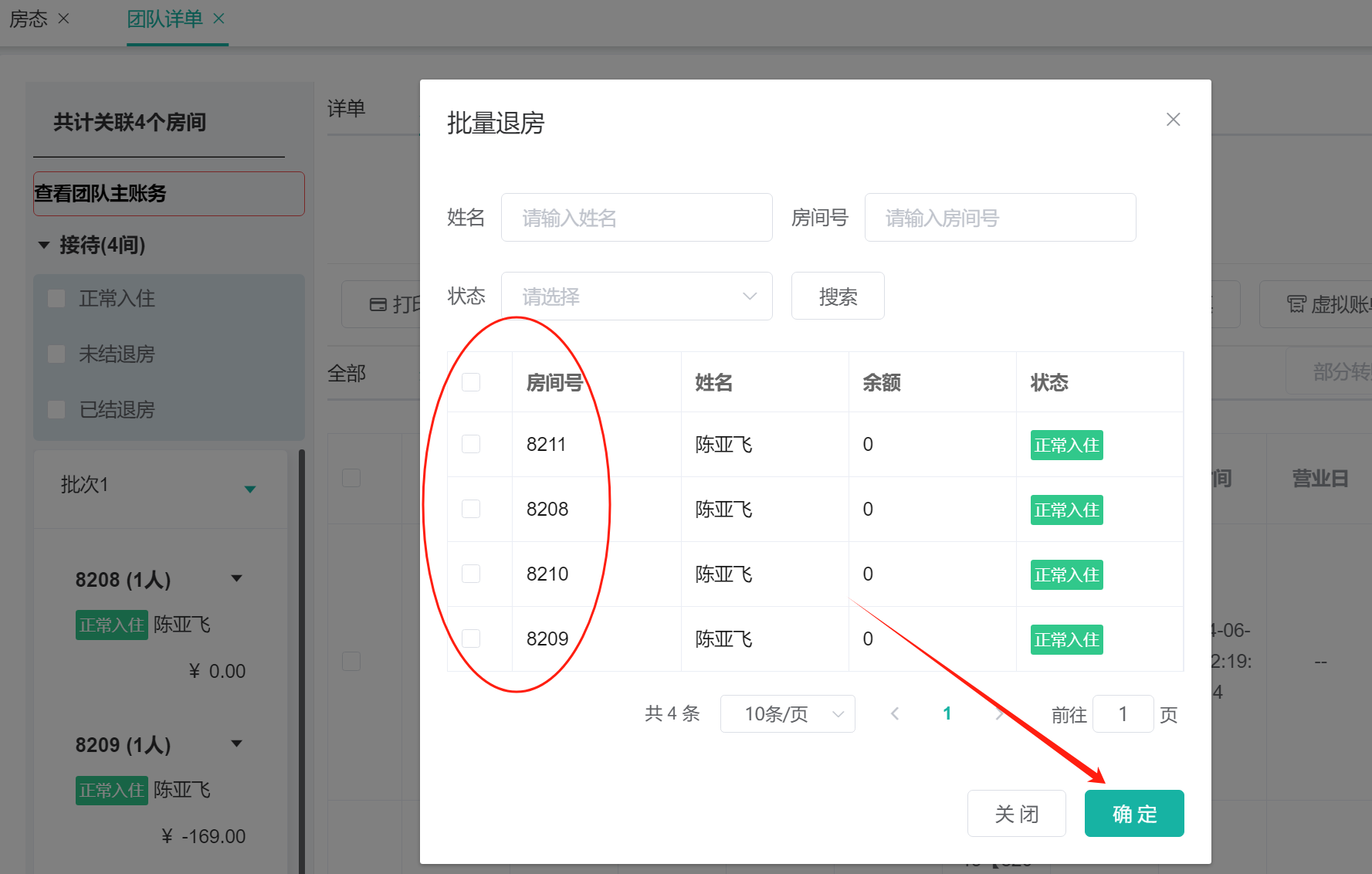Click the 余额 column header
Viewport: 1372px width, 874px height.
coord(882,382)
